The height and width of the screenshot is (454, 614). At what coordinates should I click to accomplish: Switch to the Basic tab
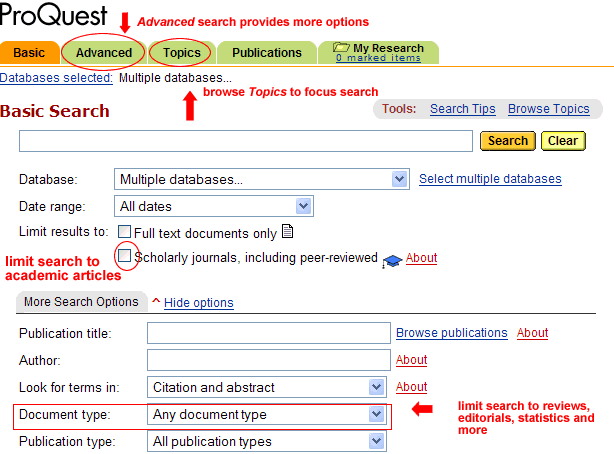[x=29, y=52]
